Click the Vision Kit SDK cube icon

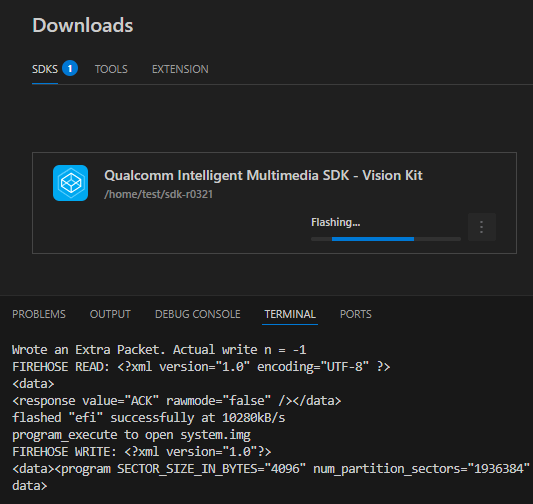(x=70, y=183)
